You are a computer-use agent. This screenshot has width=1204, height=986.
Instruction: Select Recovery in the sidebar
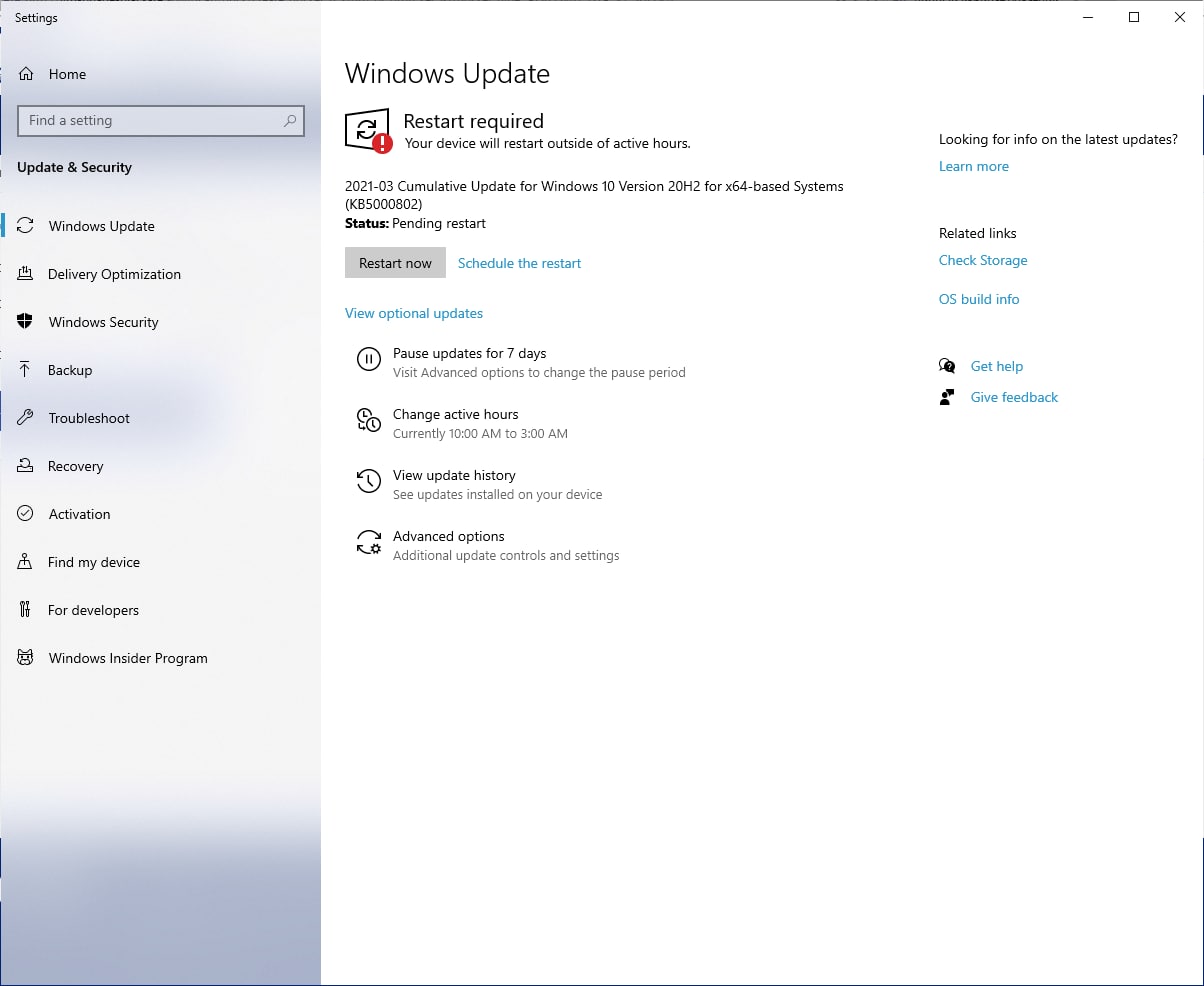click(x=75, y=466)
